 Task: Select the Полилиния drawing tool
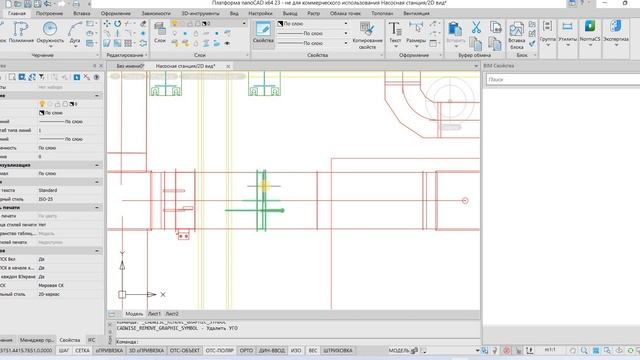[21, 32]
